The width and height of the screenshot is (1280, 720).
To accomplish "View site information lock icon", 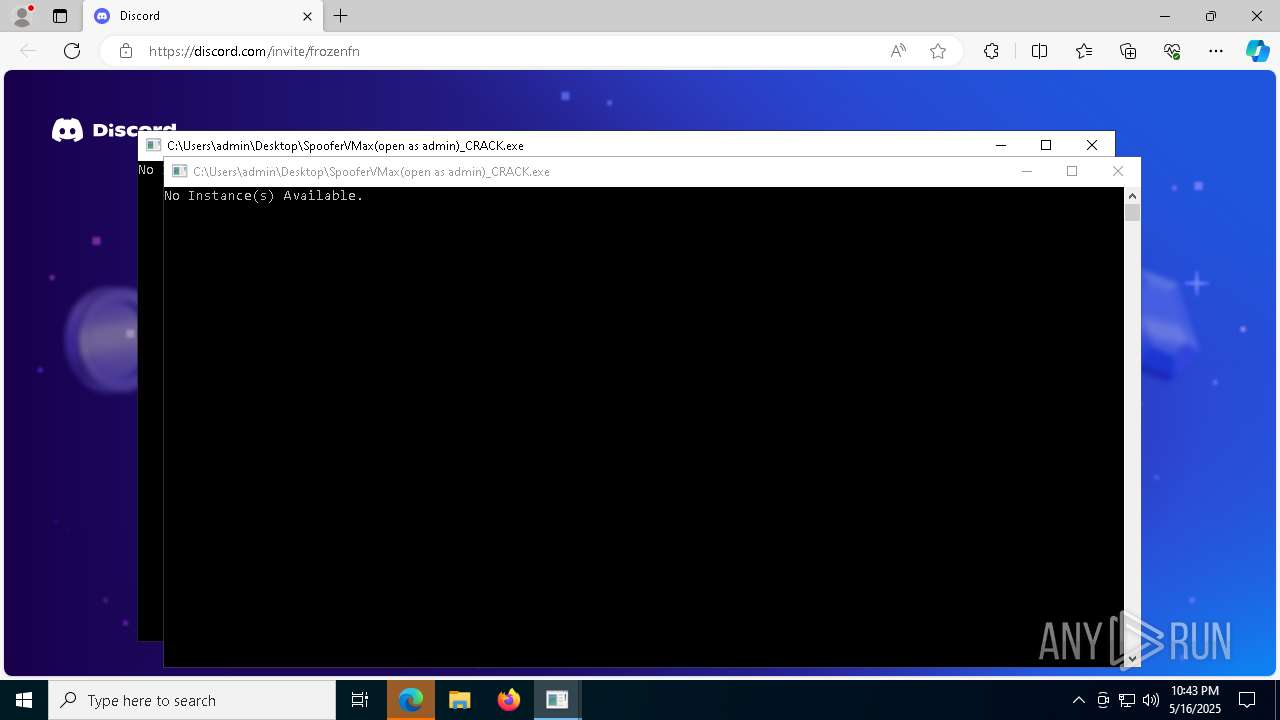I will coord(126,51).
